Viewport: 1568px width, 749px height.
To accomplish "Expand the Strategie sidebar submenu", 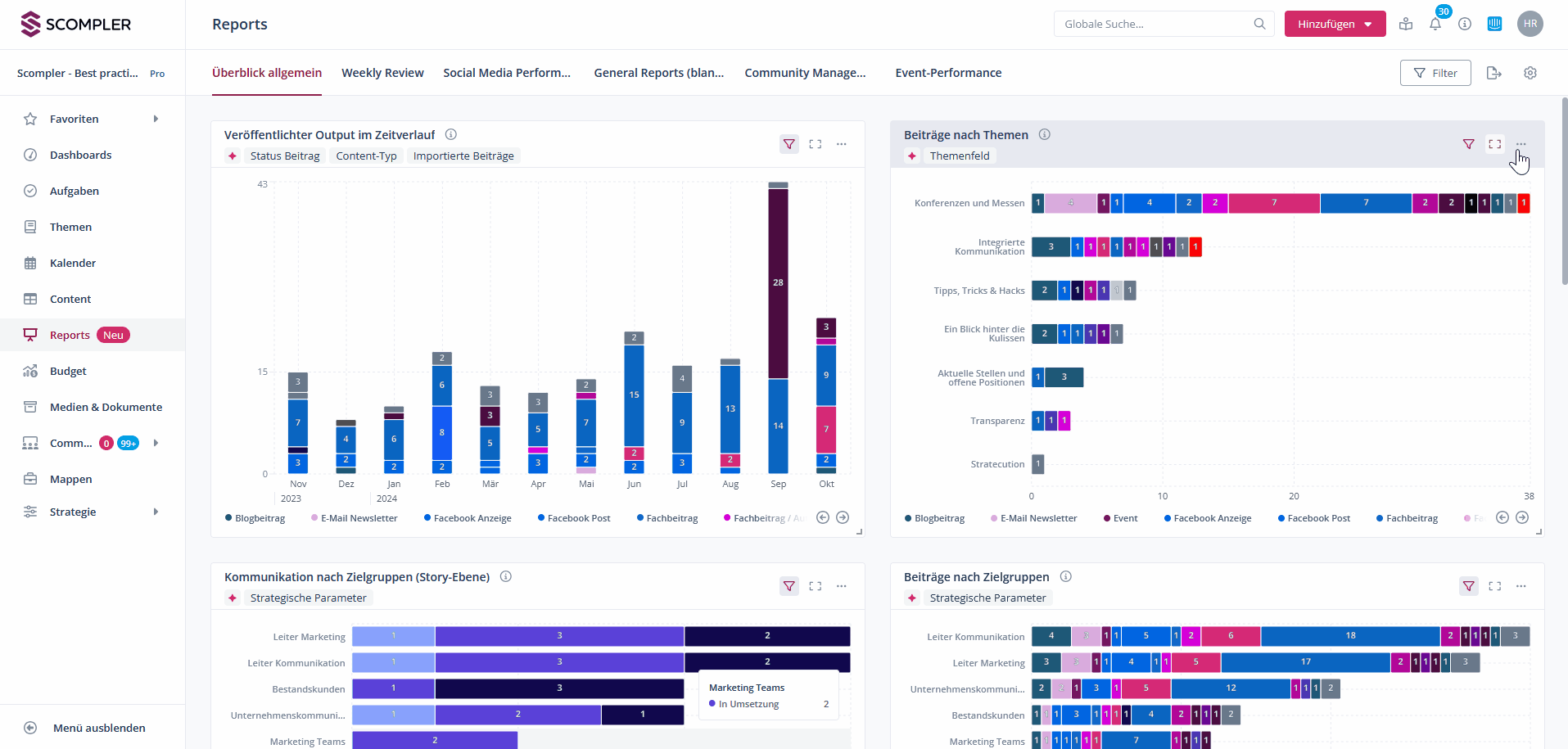I will click(x=156, y=512).
